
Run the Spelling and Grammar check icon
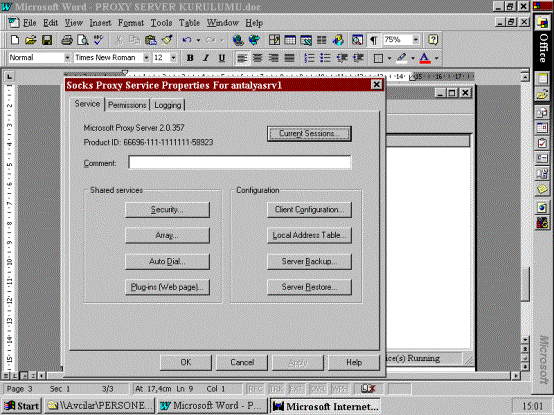(x=99, y=40)
